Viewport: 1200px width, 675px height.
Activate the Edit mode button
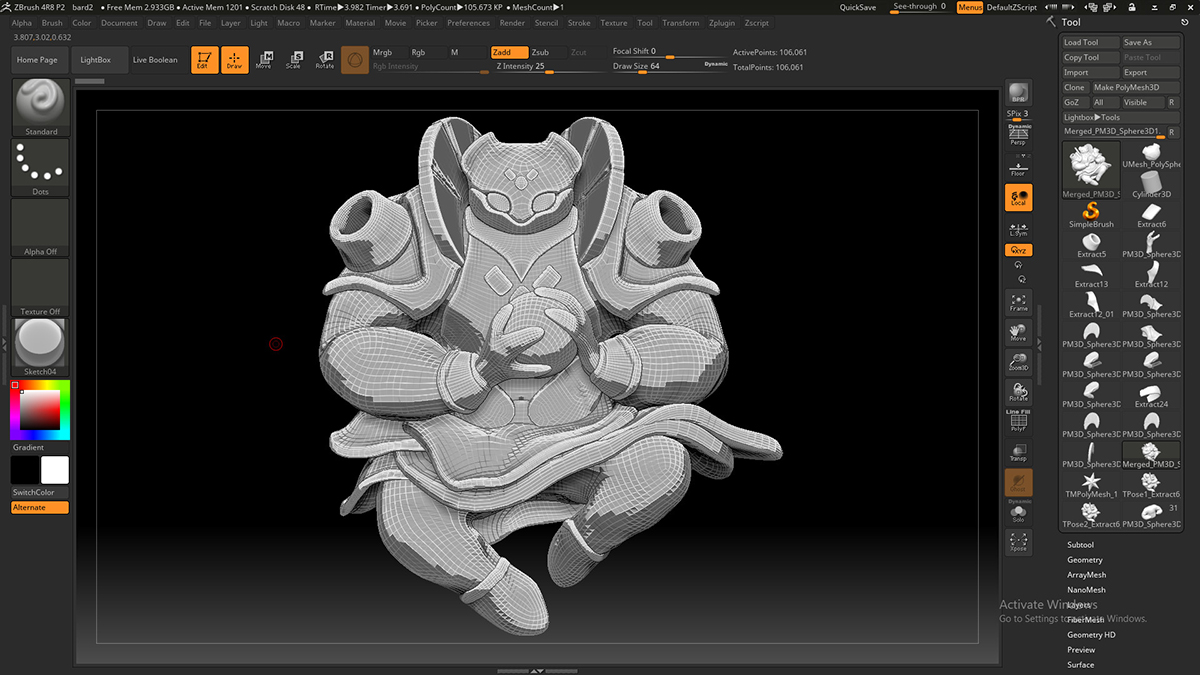pyautogui.click(x=204, y=60)
